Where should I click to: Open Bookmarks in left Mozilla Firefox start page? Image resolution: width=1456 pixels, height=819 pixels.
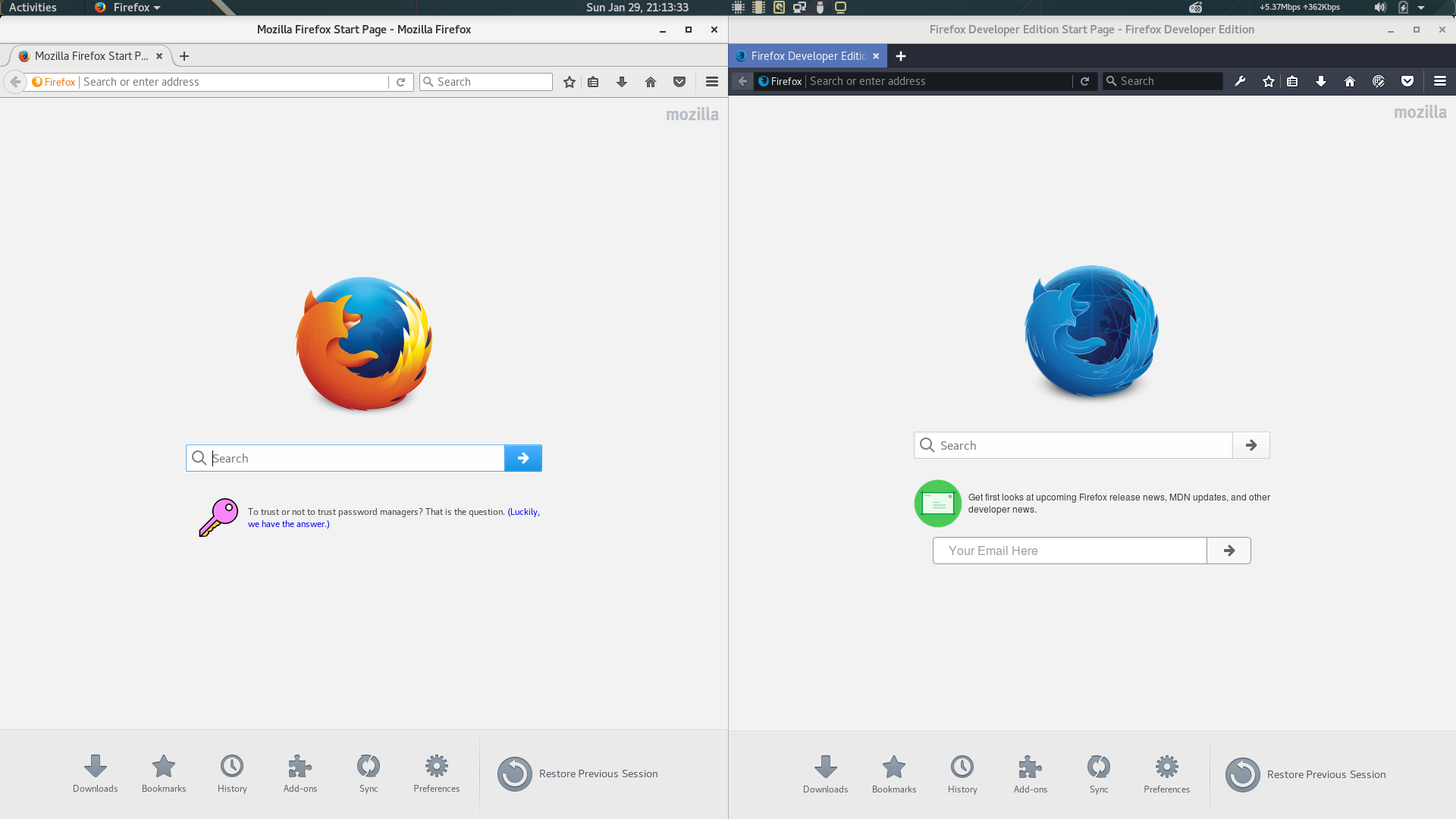[164, 773]
